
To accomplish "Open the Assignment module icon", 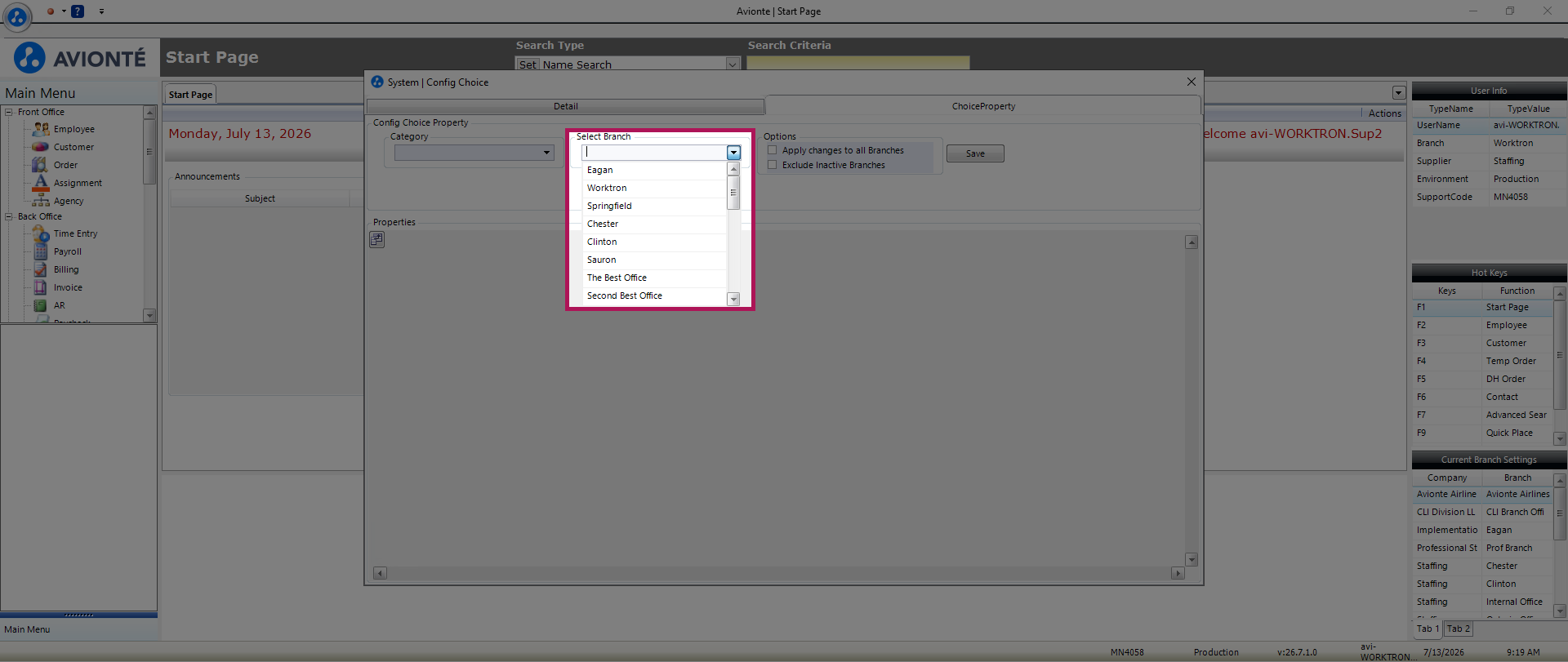I will tap(41, 183).
